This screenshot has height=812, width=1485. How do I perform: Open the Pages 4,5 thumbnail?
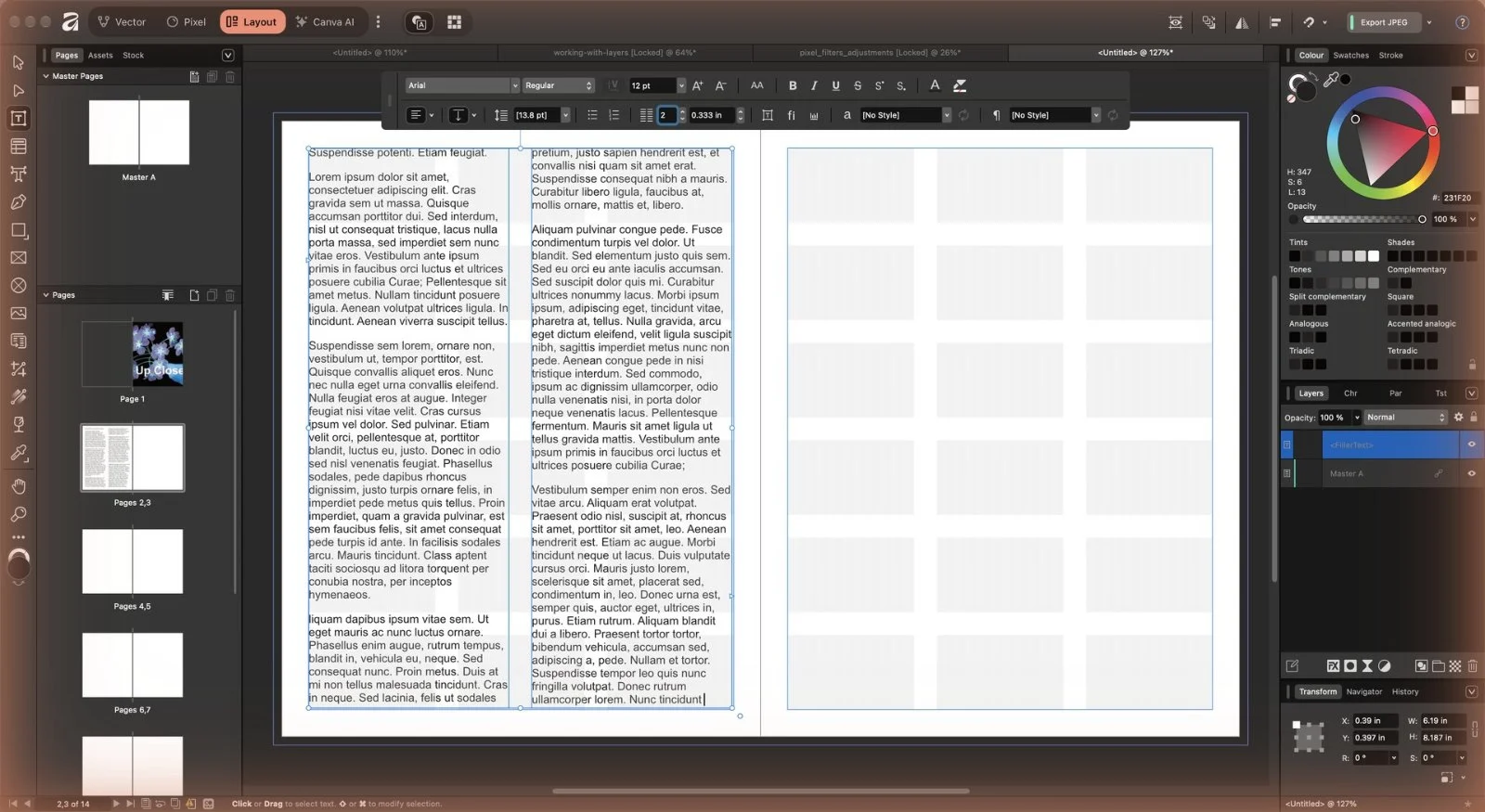(133, 561)
